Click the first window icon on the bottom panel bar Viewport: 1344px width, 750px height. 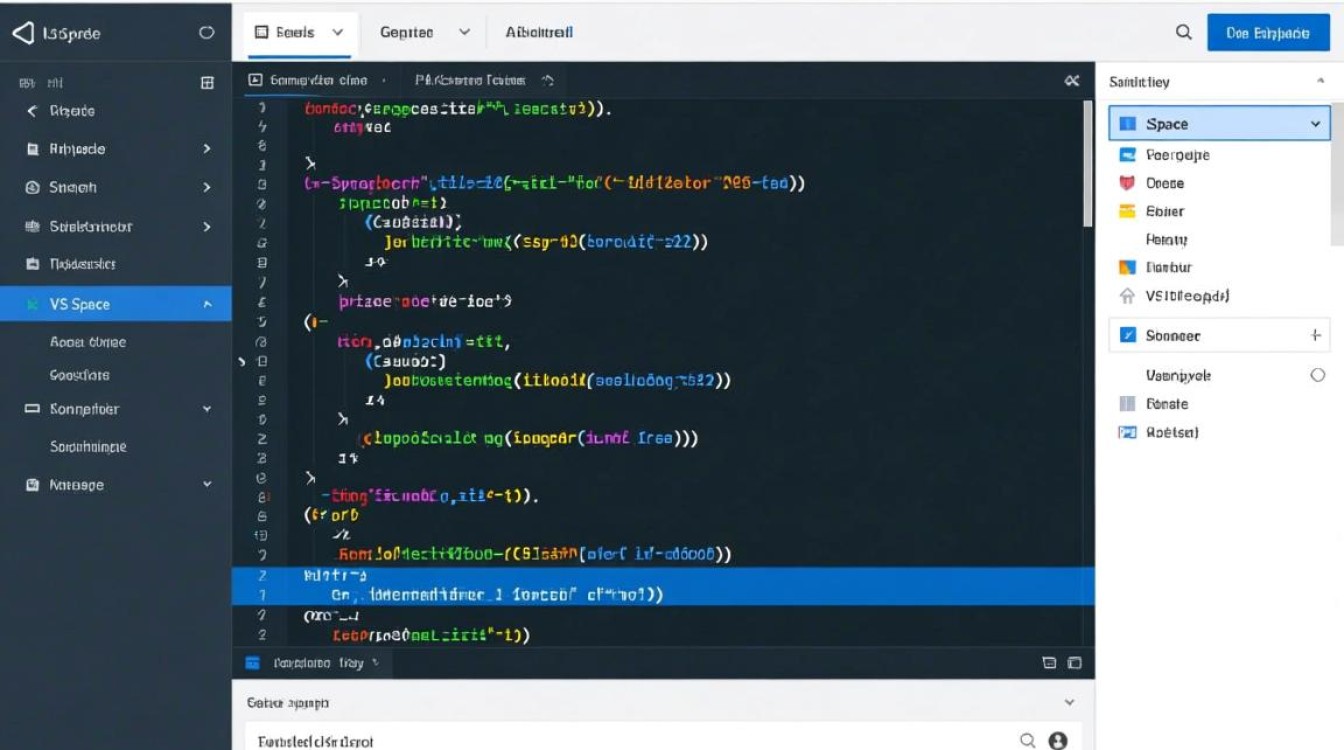pyautogui.click(x=1049, y=662)
